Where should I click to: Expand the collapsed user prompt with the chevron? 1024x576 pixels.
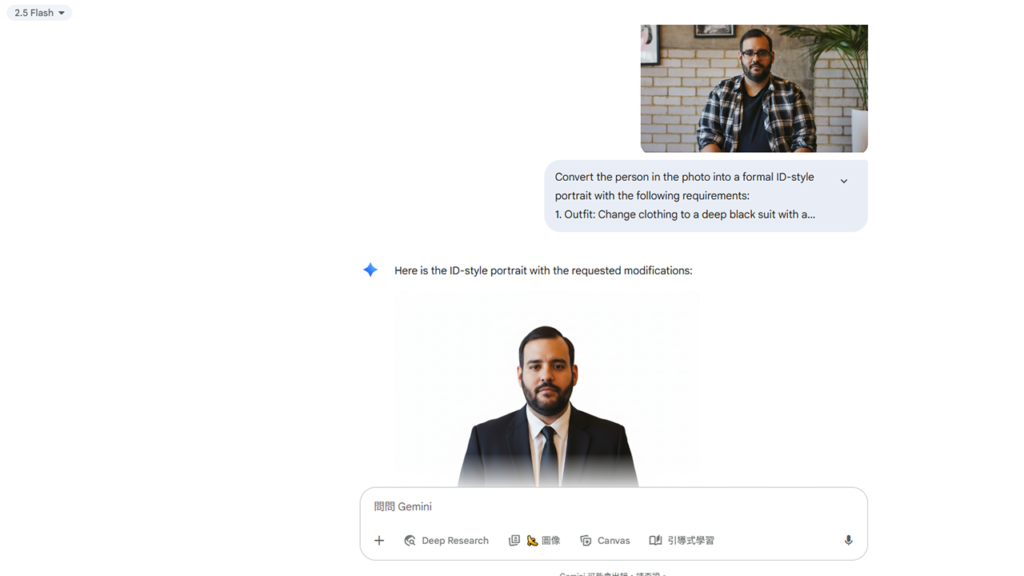coord(844,181)
